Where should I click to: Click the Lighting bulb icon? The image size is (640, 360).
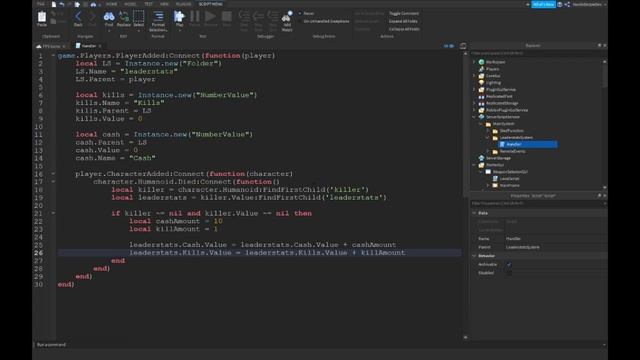click(481, 82)
